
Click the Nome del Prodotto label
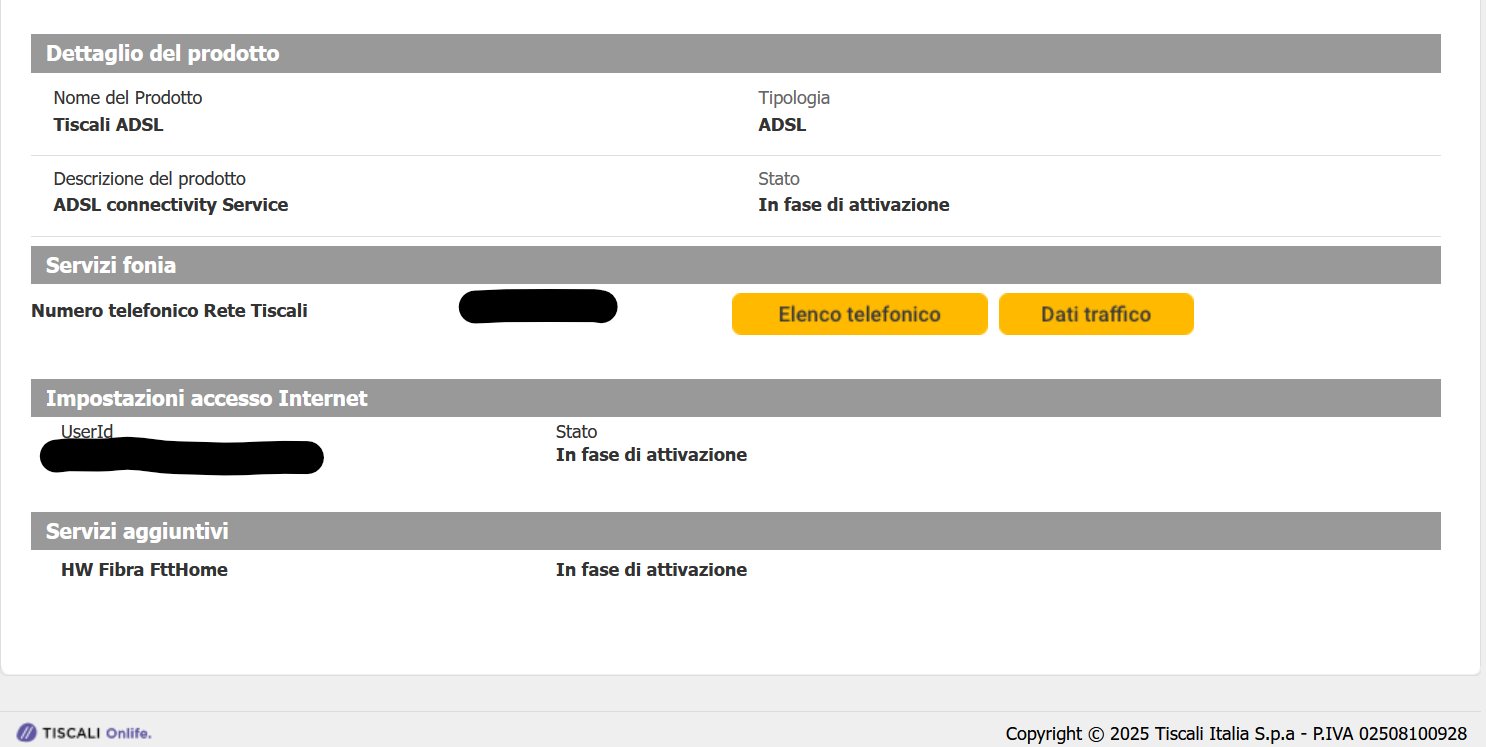tap(128, 98)
